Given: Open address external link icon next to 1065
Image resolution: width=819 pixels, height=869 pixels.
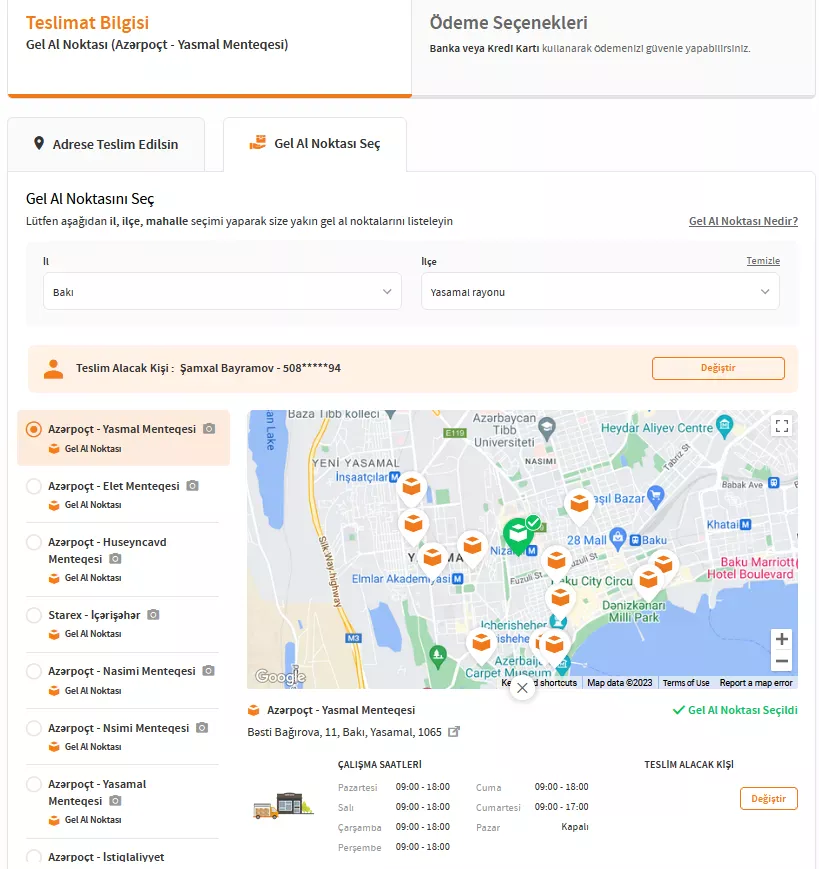Looking at the screenshot, I should pyautogui.click(x=454, y=732).
